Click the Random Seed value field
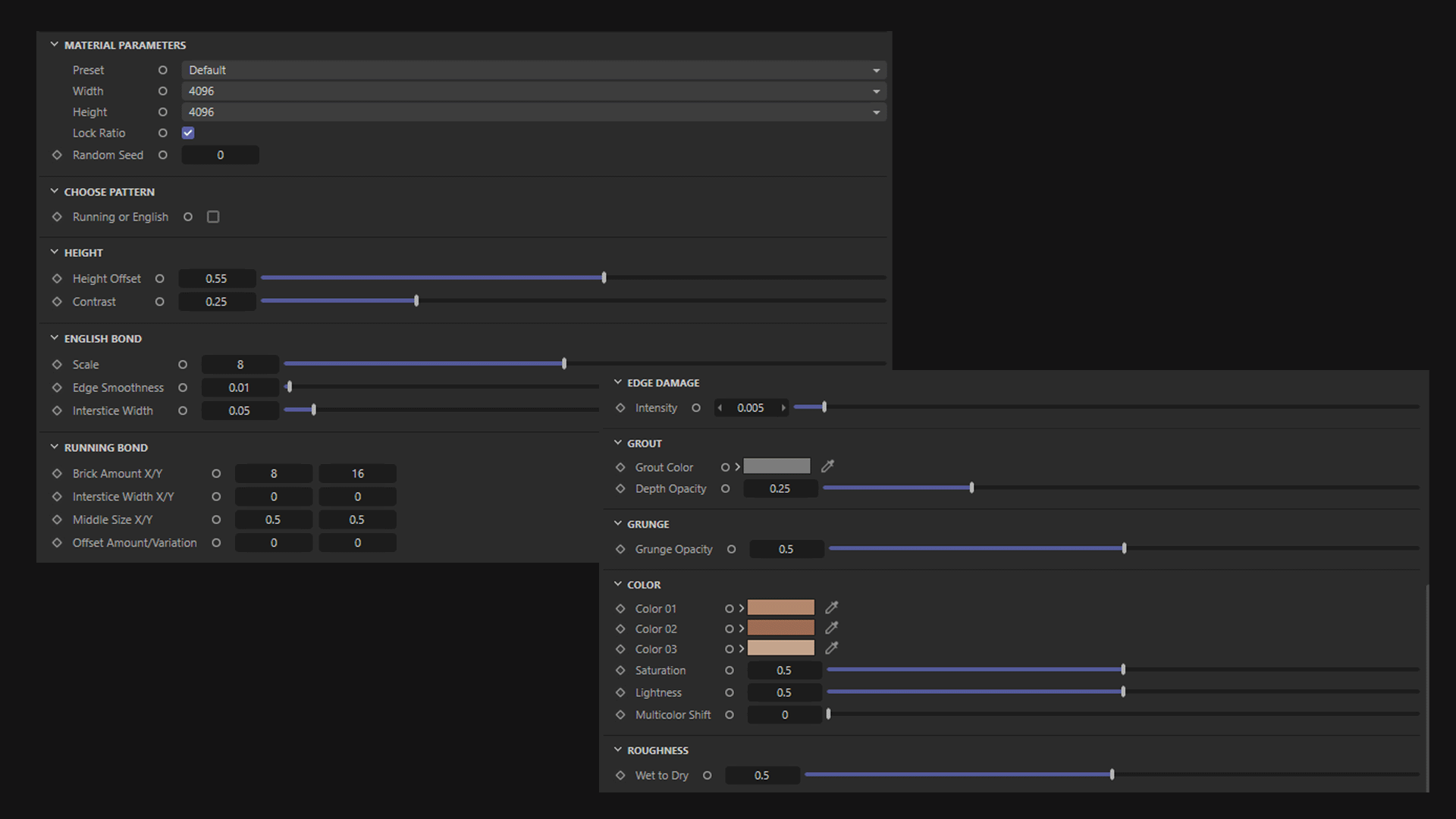The height and width of the screenshot is (819, 1456). pyautogui.click(x=220, y=155)
